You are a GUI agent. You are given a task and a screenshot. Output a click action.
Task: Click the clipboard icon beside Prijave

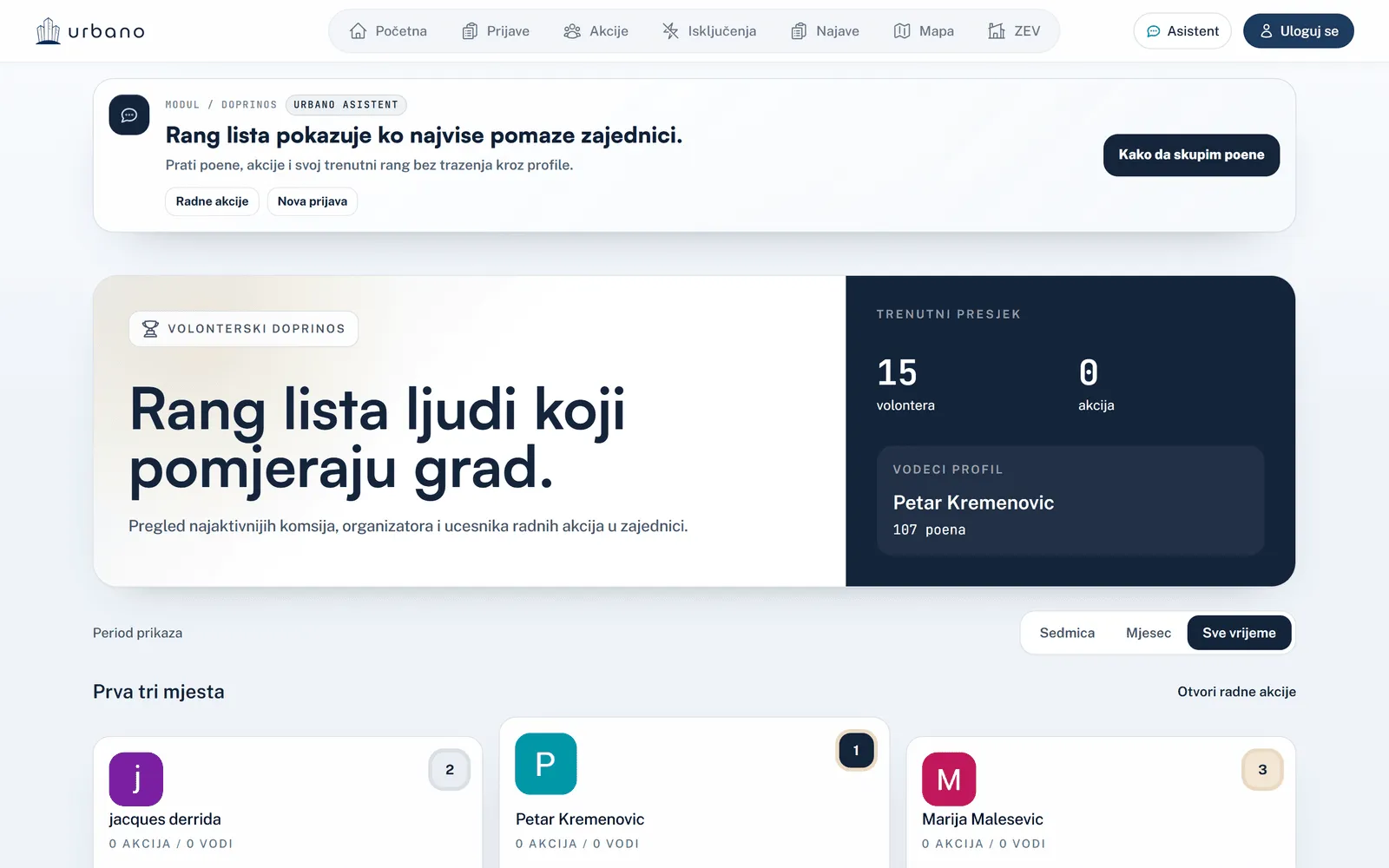click(x=470, y=31)
